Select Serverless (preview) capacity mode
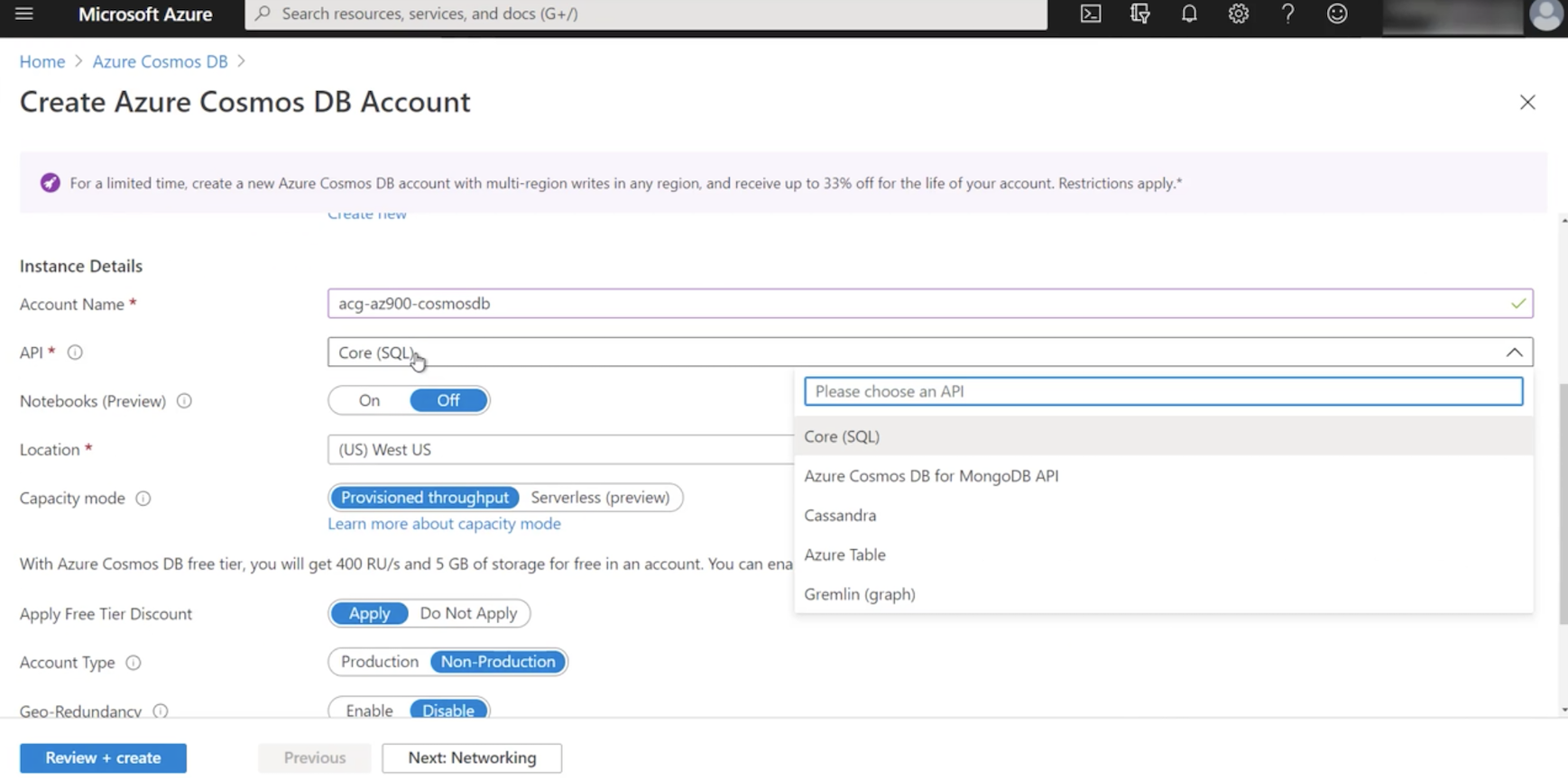 (x=600, y=498)
